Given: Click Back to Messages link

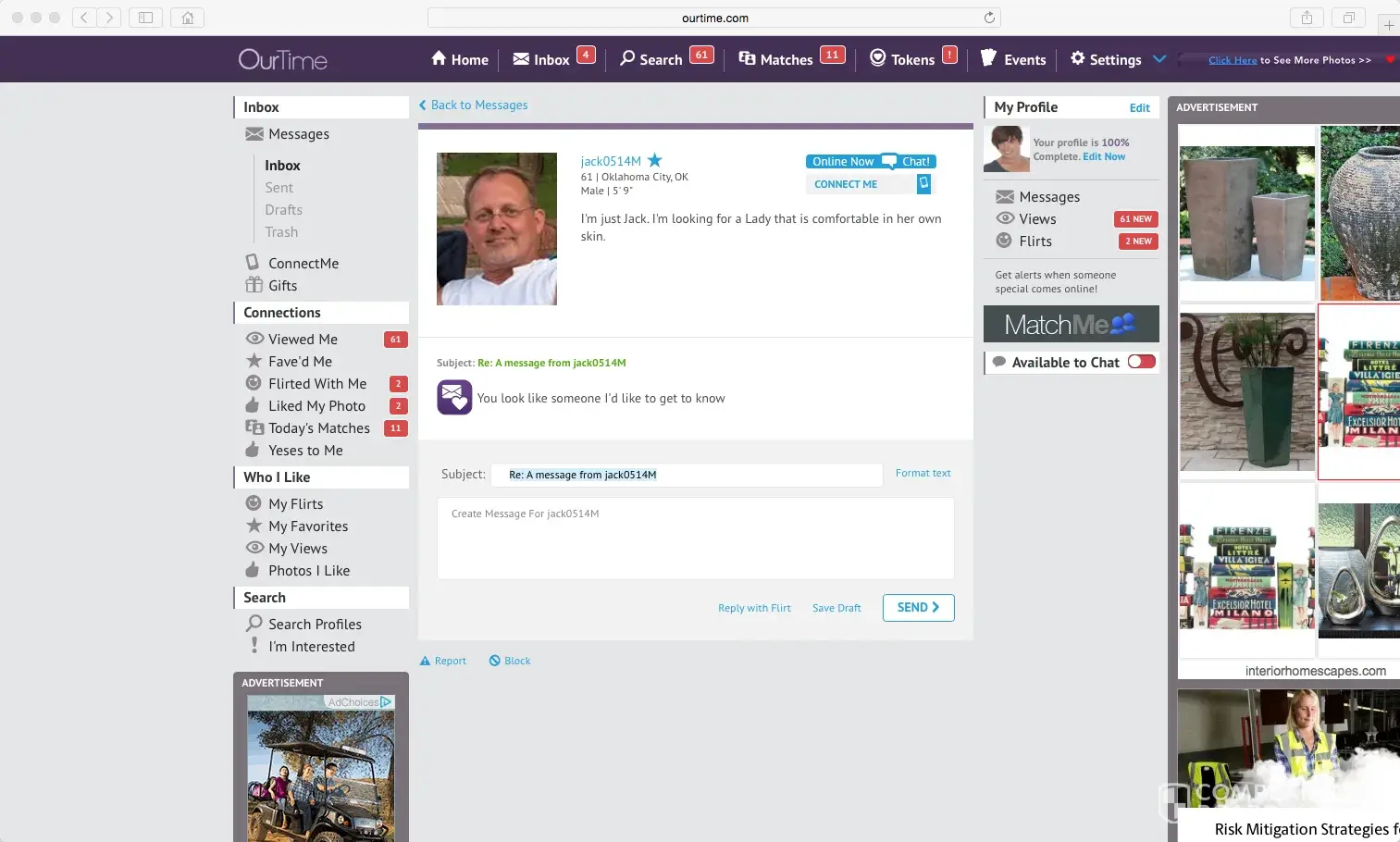Looking at the screenshot, I should pos(473,105).
